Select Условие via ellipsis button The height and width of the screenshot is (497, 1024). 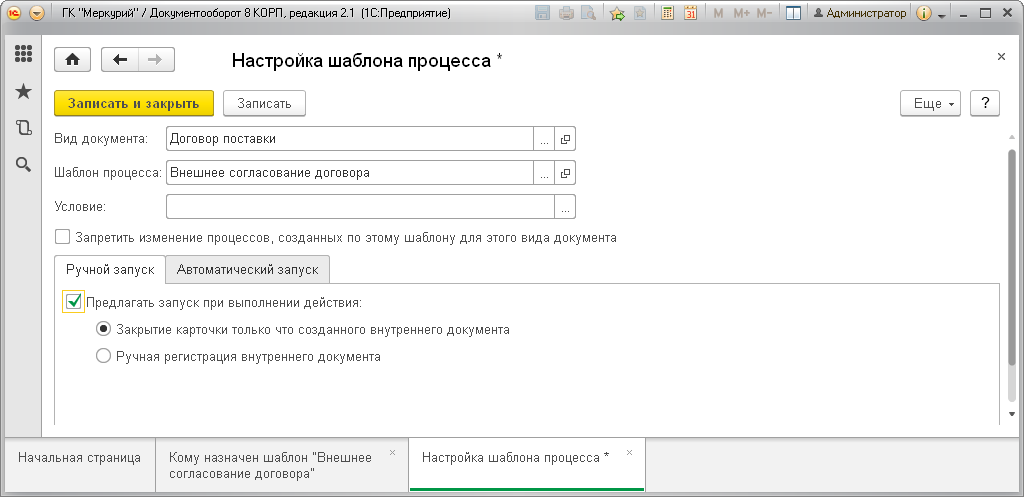pos(565,206)
